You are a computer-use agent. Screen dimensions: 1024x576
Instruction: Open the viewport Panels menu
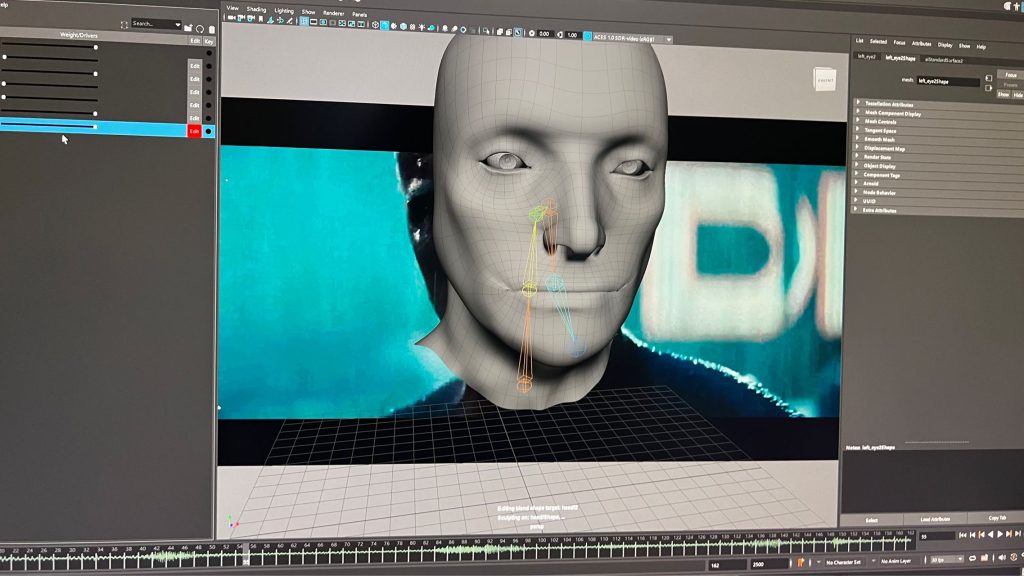tap(359, 14)
